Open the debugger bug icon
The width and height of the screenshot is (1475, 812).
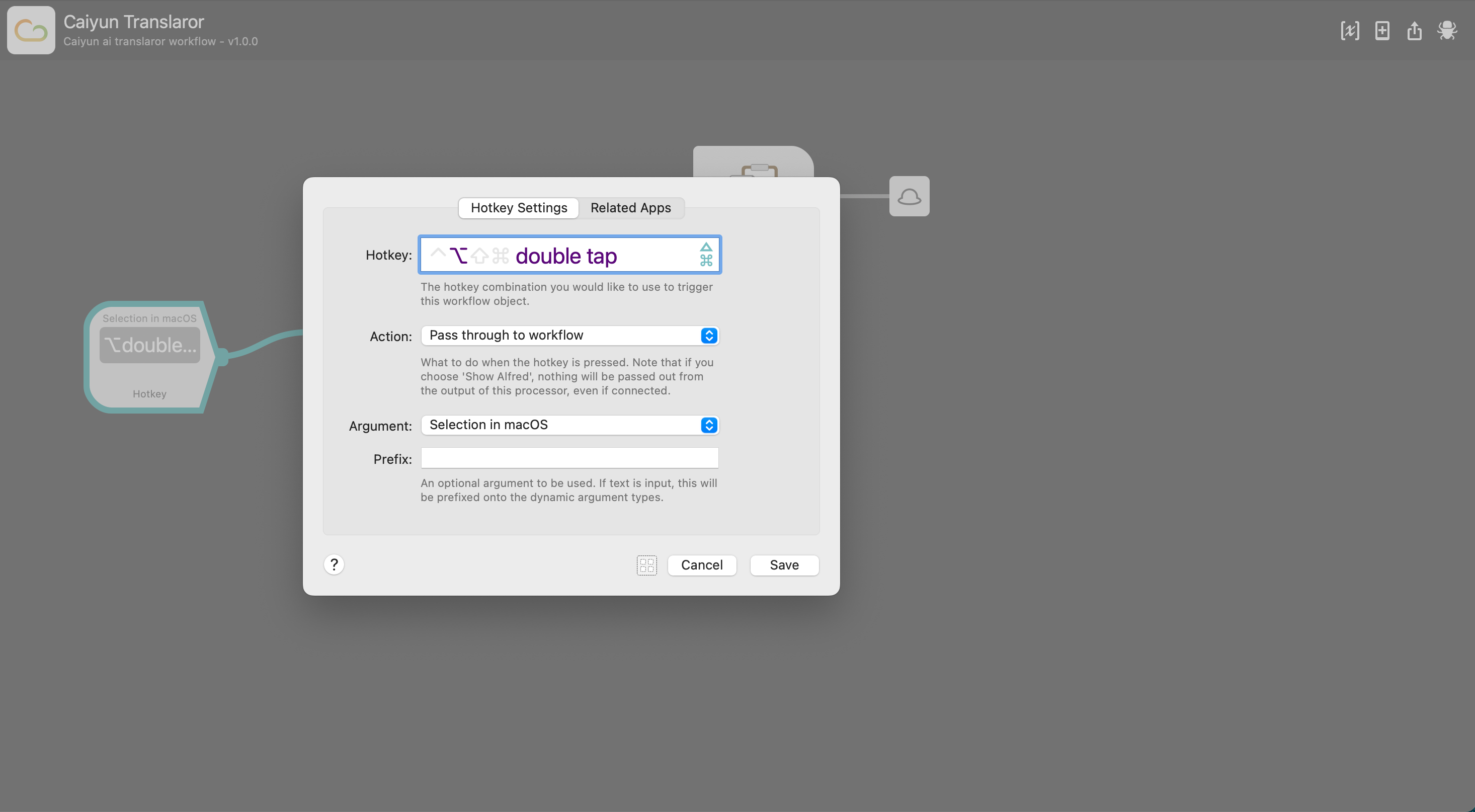[x=1447, y=30]
